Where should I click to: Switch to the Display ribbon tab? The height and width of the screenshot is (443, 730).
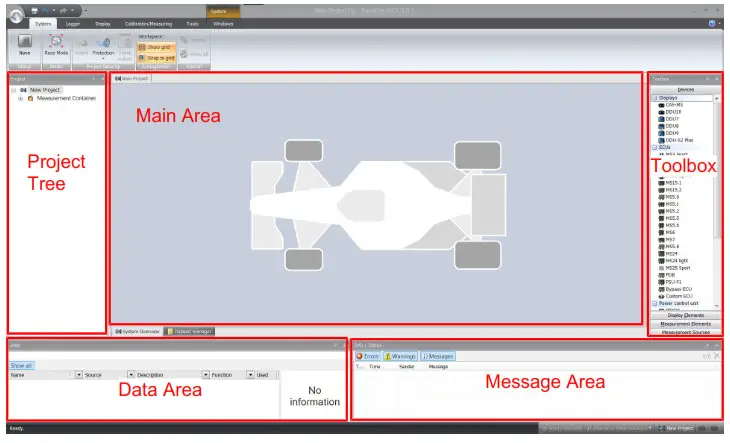[102, 24]
